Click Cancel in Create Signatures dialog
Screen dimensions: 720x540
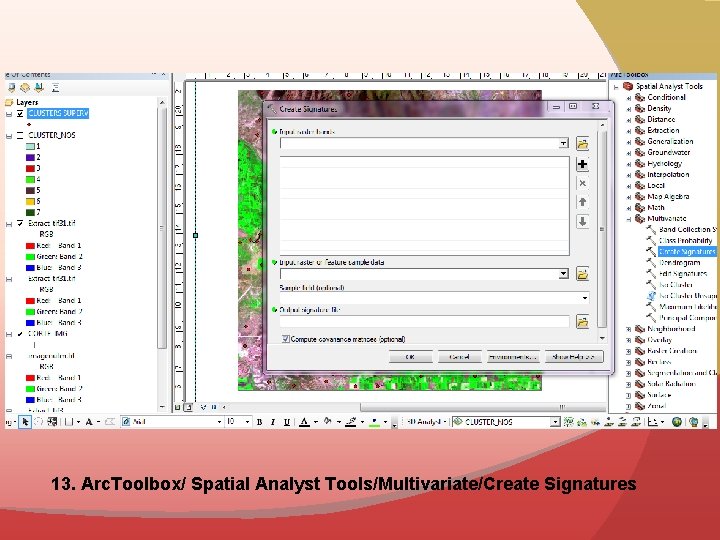point(459,357)
